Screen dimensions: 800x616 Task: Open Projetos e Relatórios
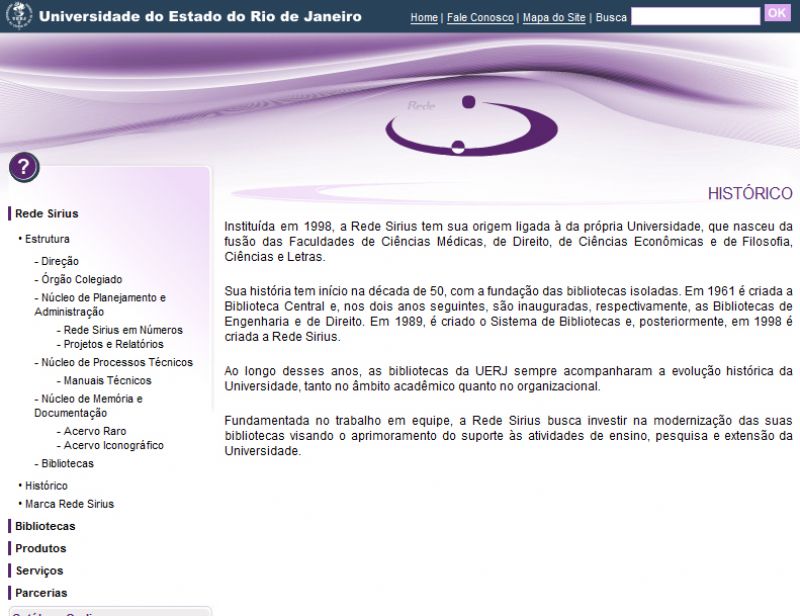click(113, 344)
